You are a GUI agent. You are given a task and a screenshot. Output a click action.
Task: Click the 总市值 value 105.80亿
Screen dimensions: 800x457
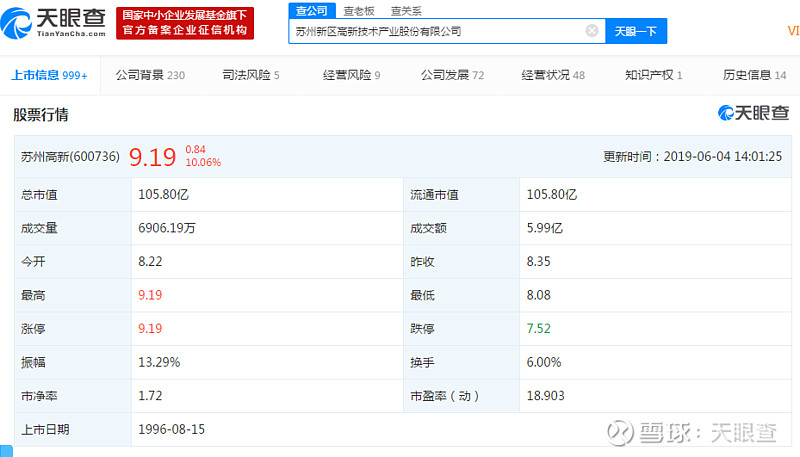click(x=163, y=195)
